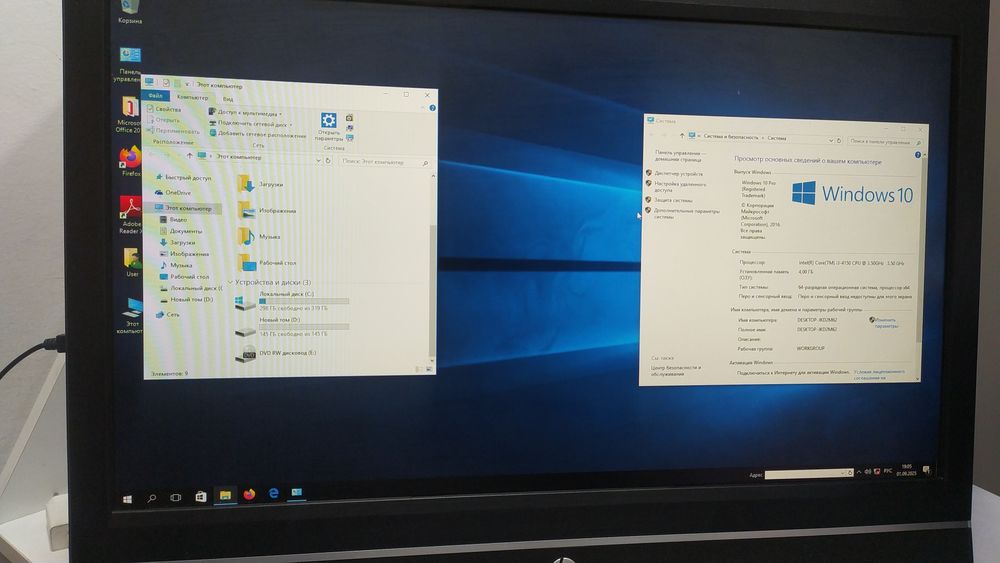The image size is (1000, 563).
Task: Click the Explorer refresh button
Action: pyautogui.click(x=328, y=161)
